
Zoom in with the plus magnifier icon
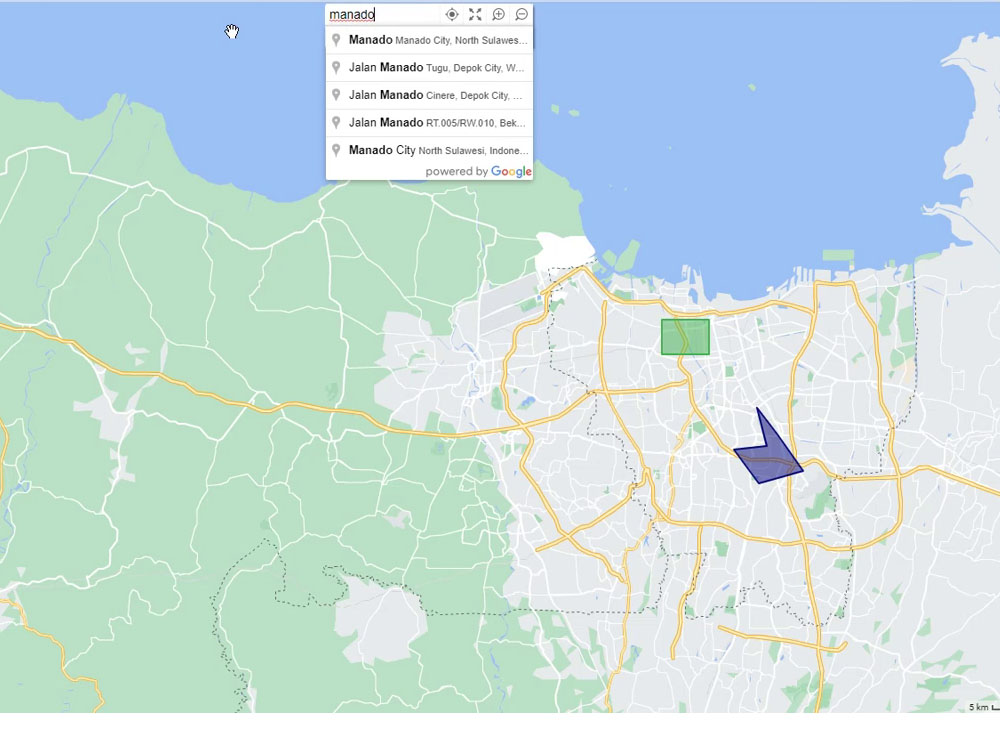click(x=498, y=14)
